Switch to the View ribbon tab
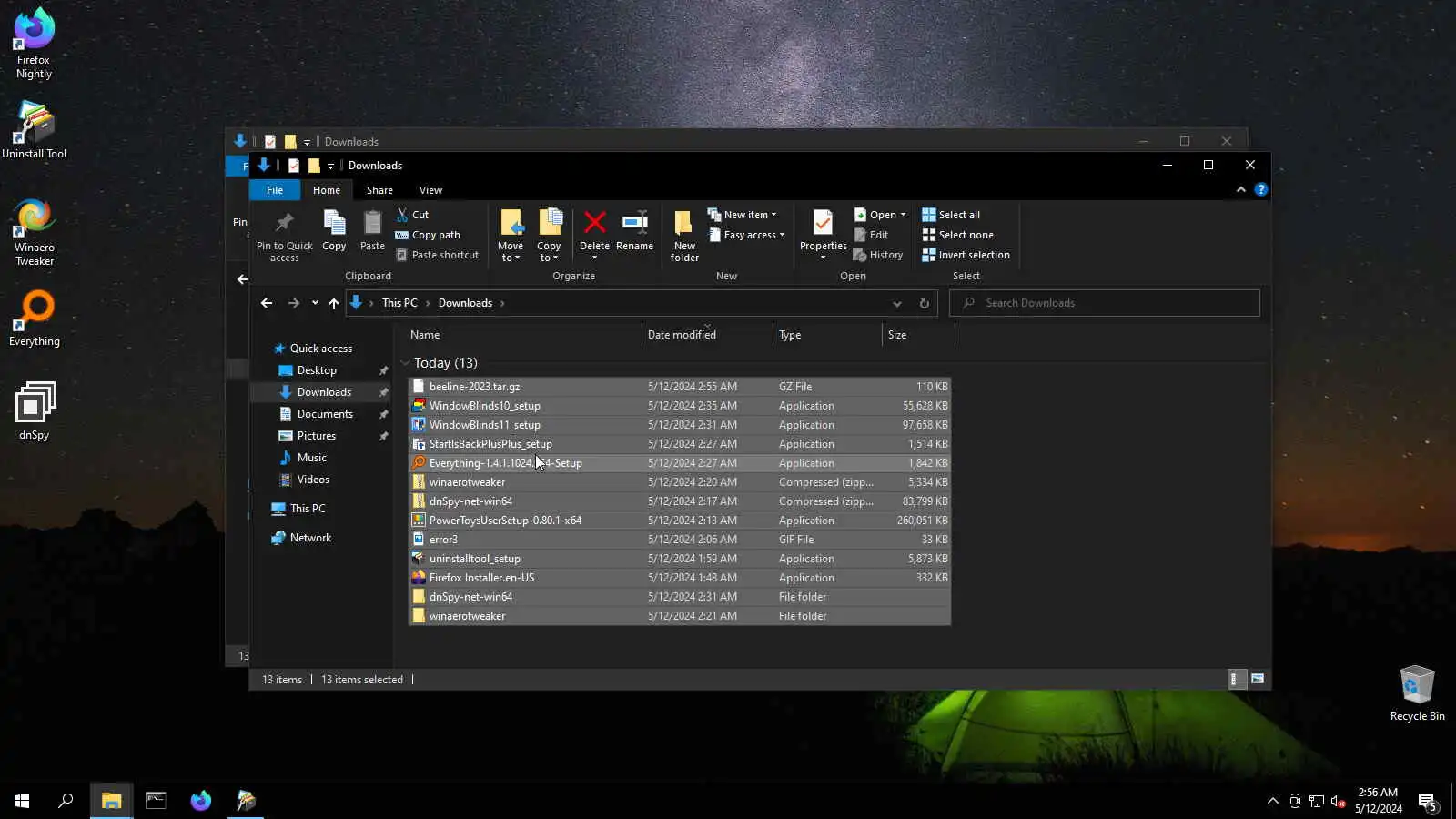This screenshot has height=819, width=1456. coord(430,190)
